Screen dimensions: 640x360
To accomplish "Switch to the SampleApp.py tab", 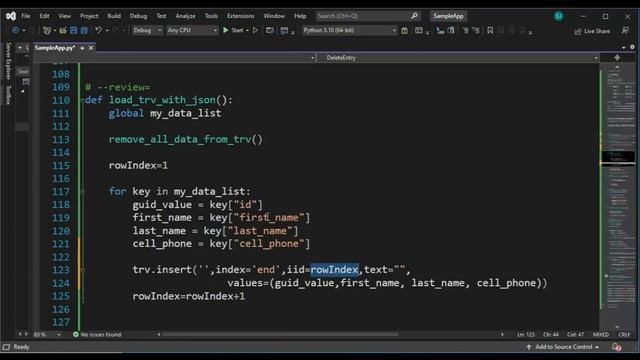I will click(x=55, y=48).
